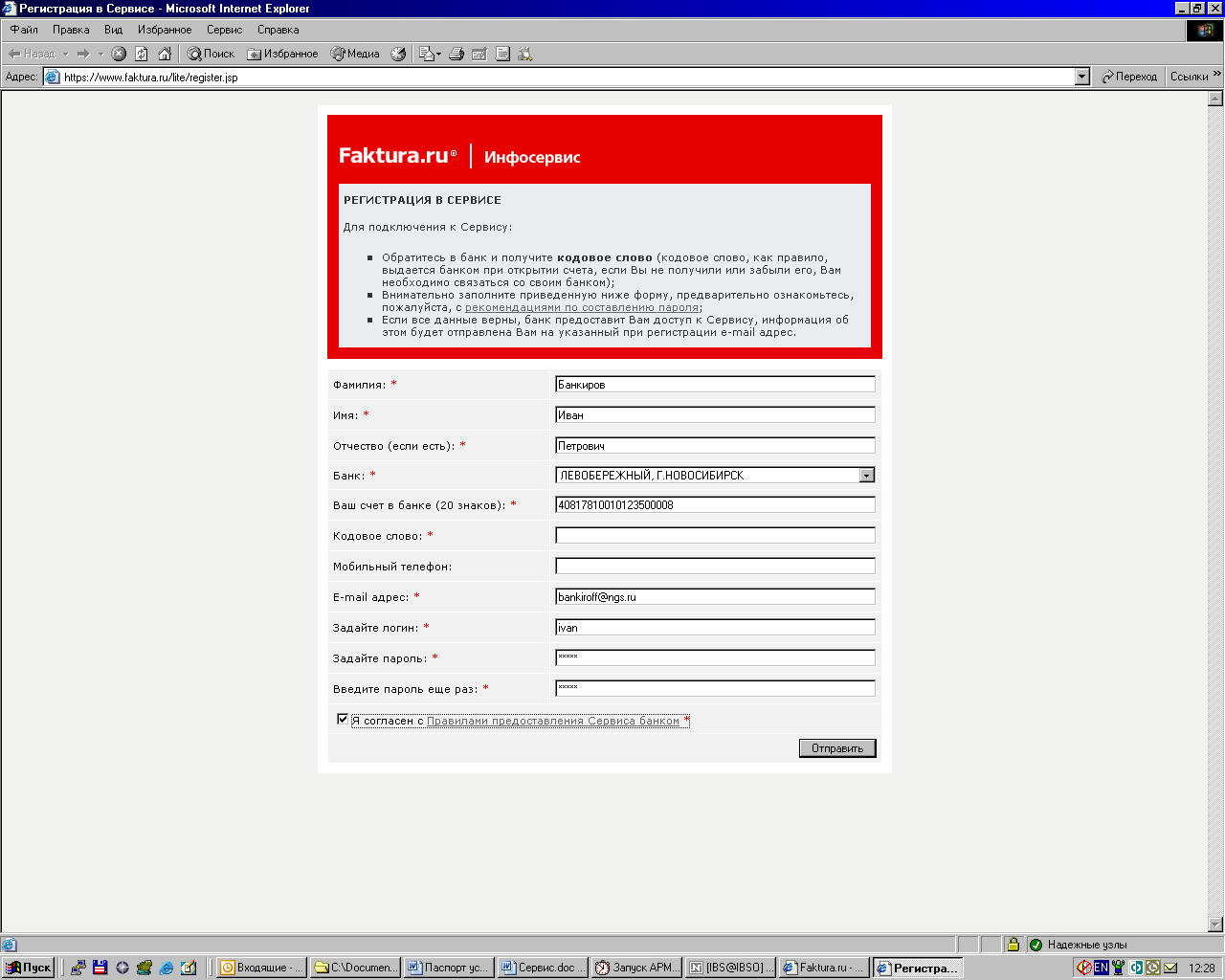Expand the address bar dropdown
The image size is (1225, 980).
[x=1082, y=77]
